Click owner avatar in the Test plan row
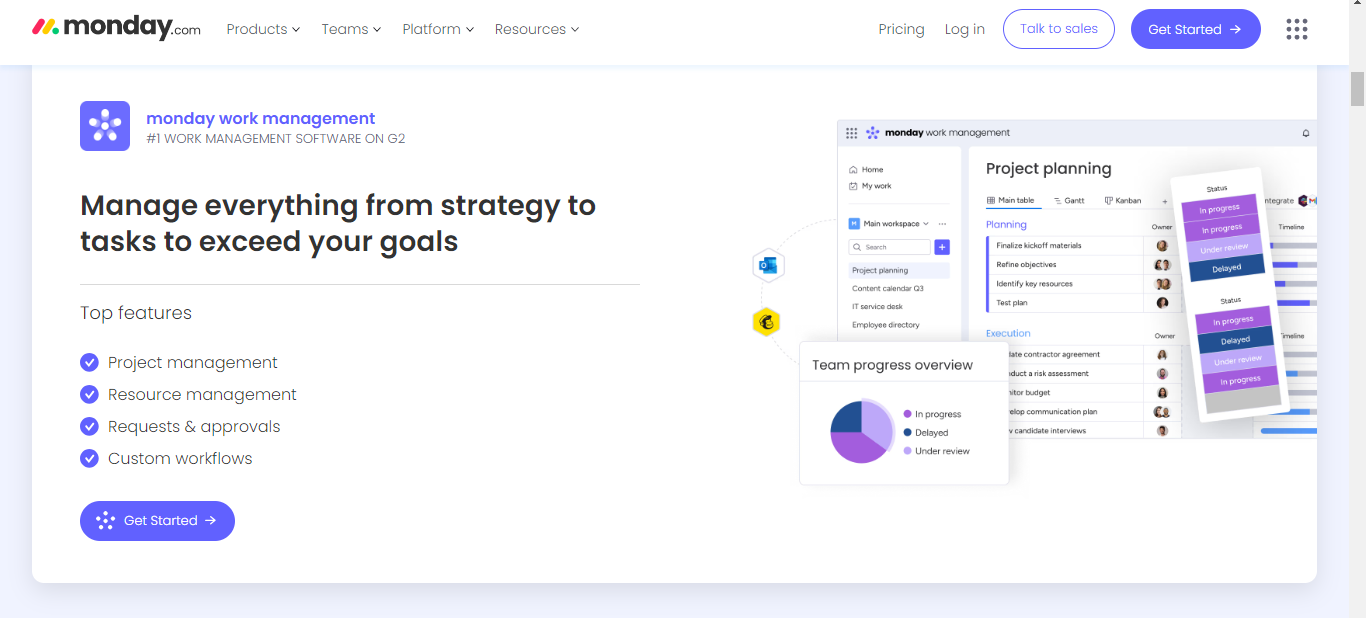This screenshot has height=618, width=1366. pyautogui.click(x=1162, y=303)
